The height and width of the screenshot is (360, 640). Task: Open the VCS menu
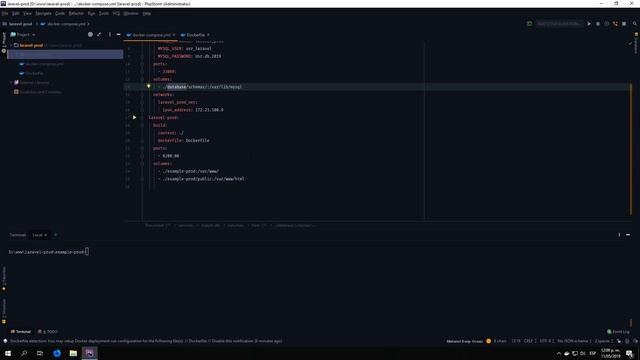116,13
